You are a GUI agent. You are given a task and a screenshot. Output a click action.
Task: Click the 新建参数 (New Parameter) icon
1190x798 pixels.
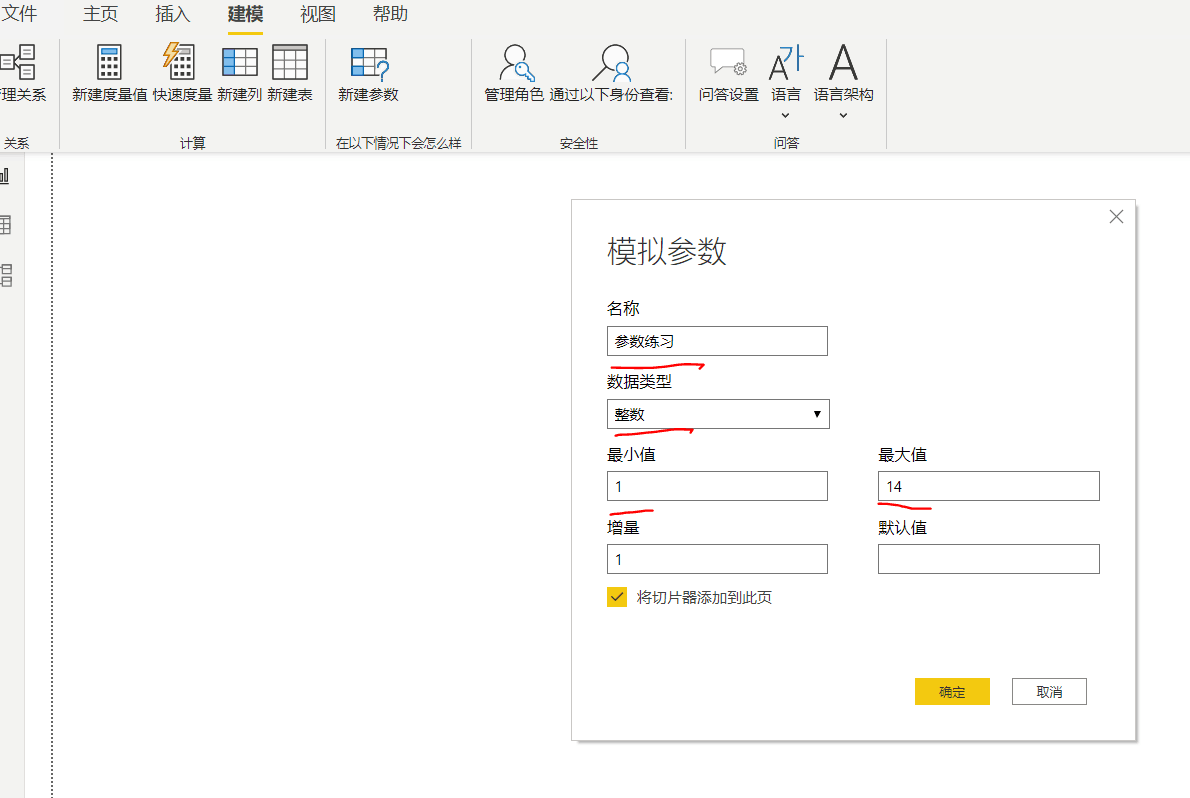click(369, 64)
